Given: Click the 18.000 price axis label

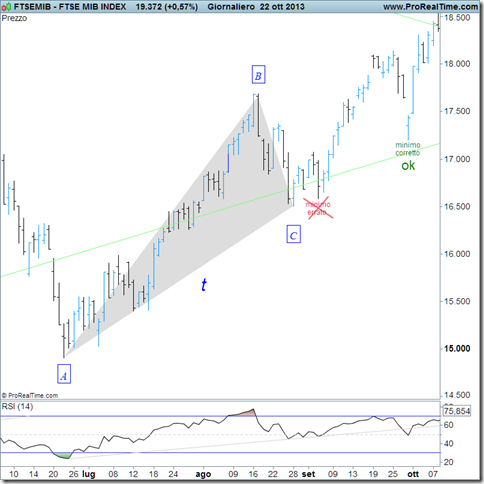Looking at the screenshot, I should (x=457, y=64).
